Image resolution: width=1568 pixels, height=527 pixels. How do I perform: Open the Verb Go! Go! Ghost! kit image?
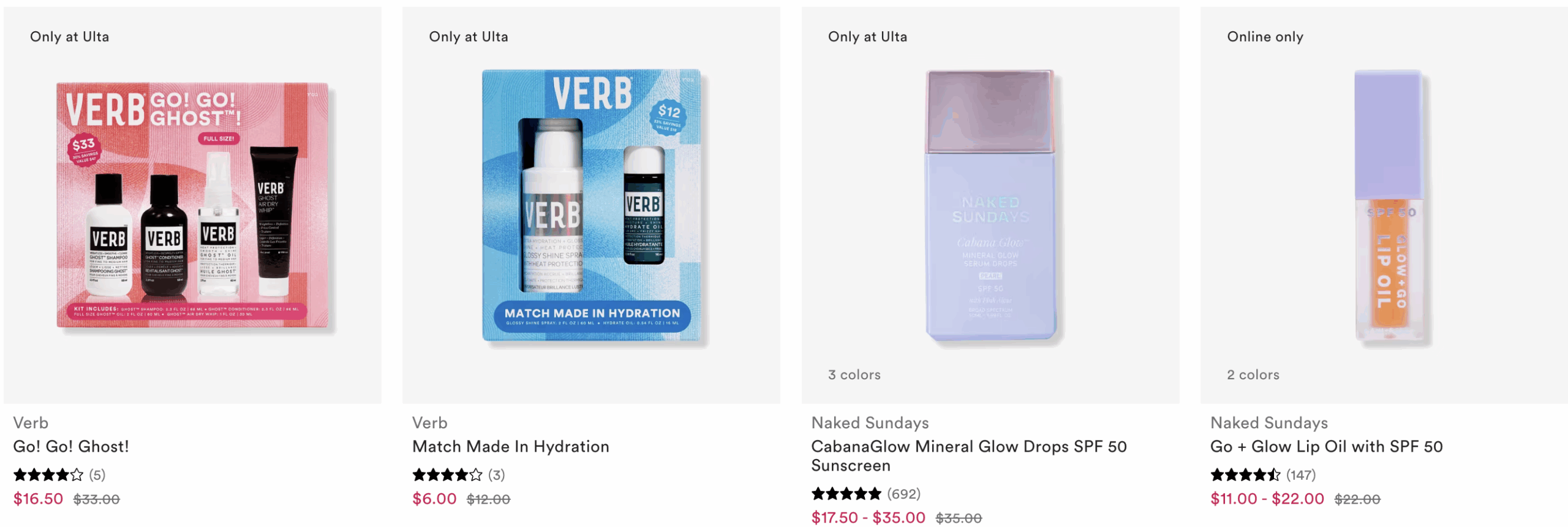click(x=192, y=205)
